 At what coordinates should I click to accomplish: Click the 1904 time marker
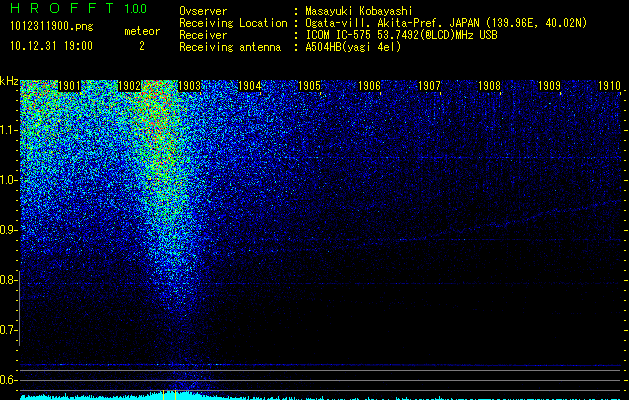249,86
